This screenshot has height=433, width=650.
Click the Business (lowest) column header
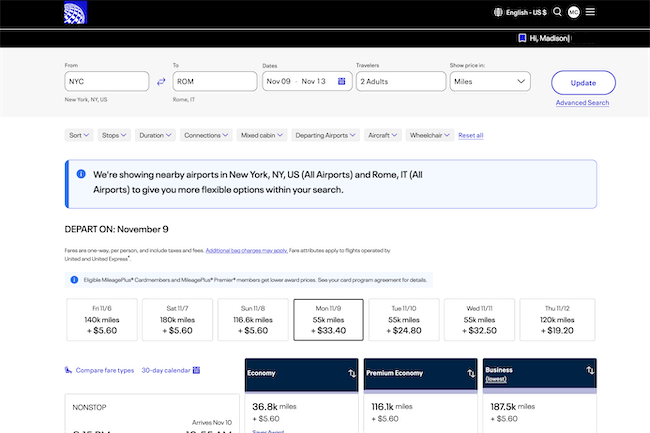(x=539, y=375)
